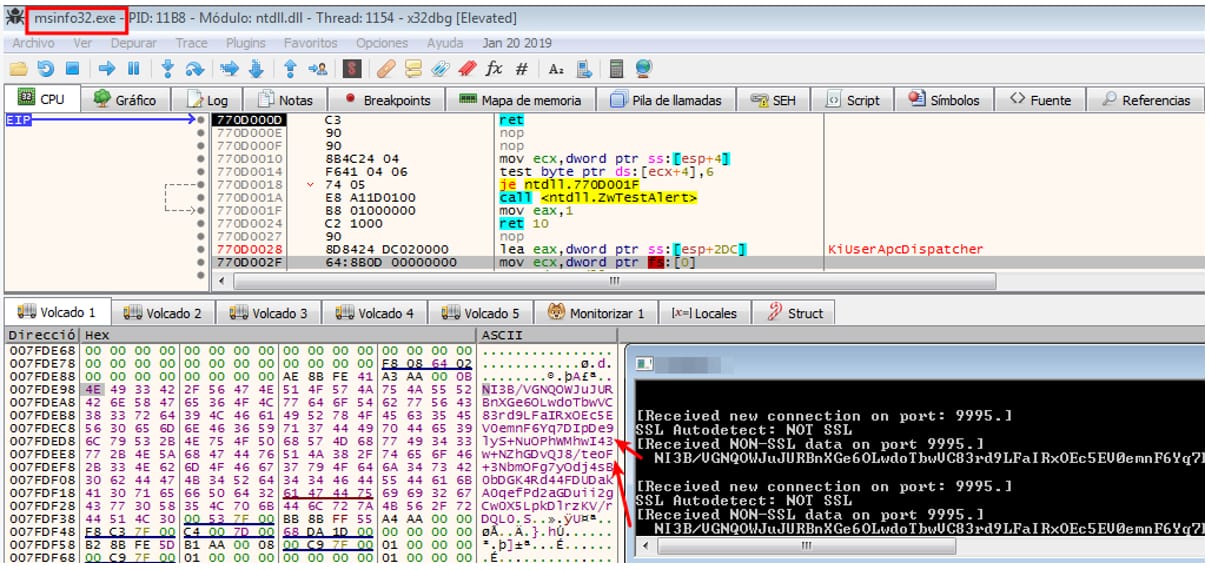Open the Intermodular calls icon
This screenshot has height=570, width=1209.
coord(584,69)
